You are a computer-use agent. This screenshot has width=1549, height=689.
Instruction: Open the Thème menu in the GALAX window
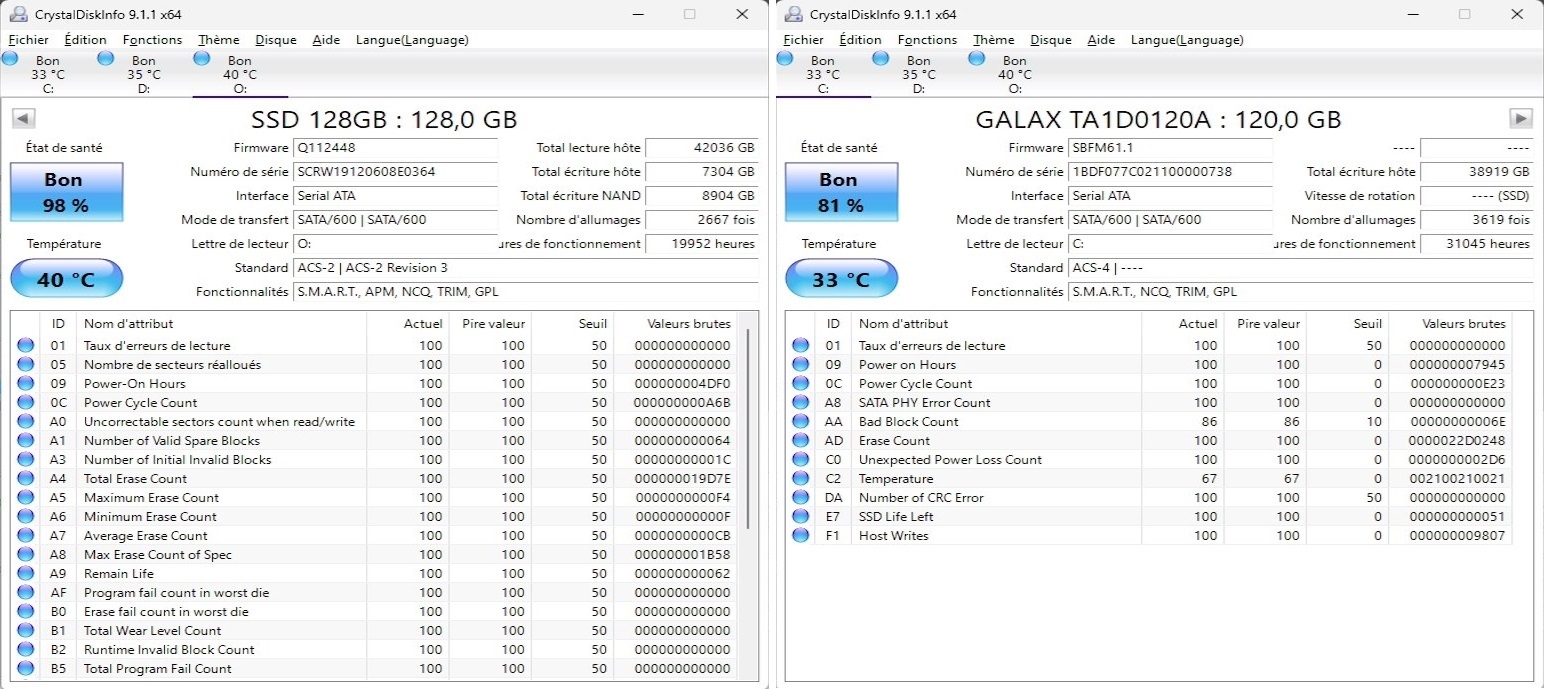click(993, 40)
